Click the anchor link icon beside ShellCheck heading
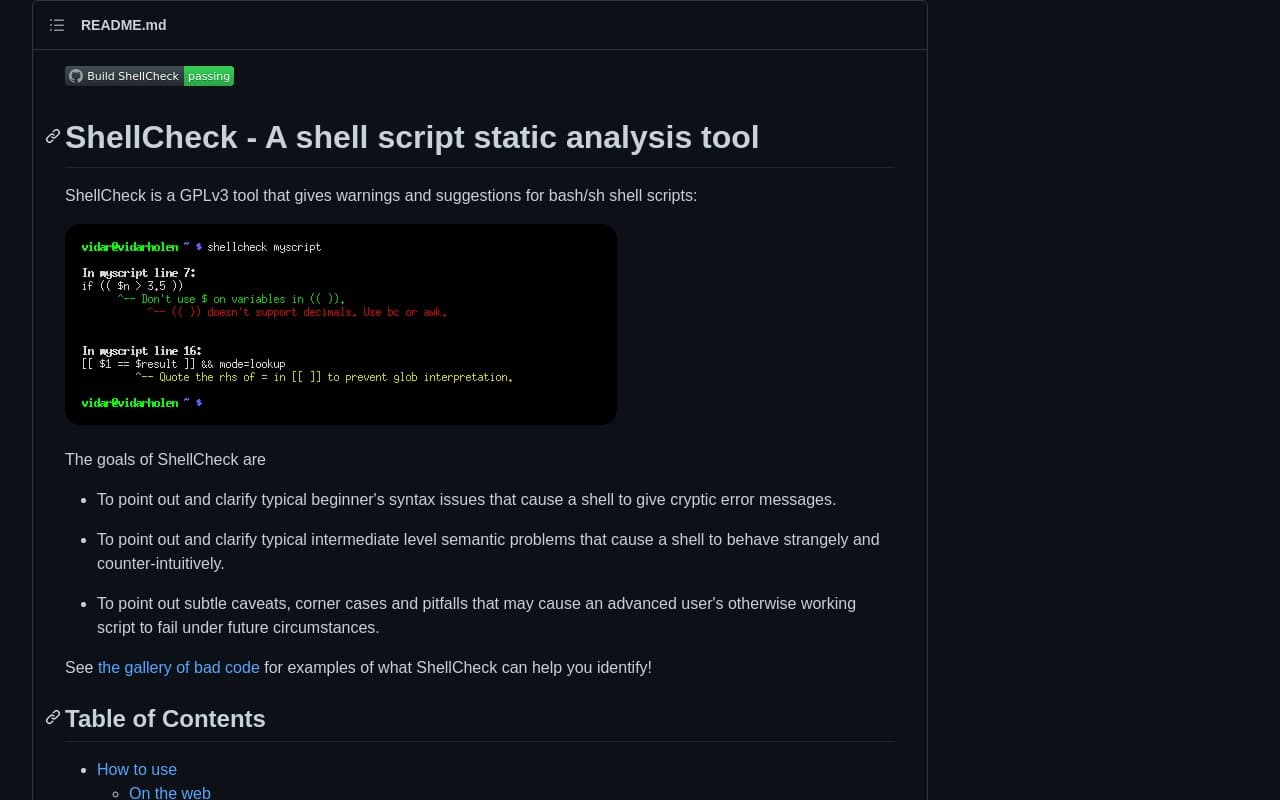Screen dimensions: 1280x800 point(53,137)
